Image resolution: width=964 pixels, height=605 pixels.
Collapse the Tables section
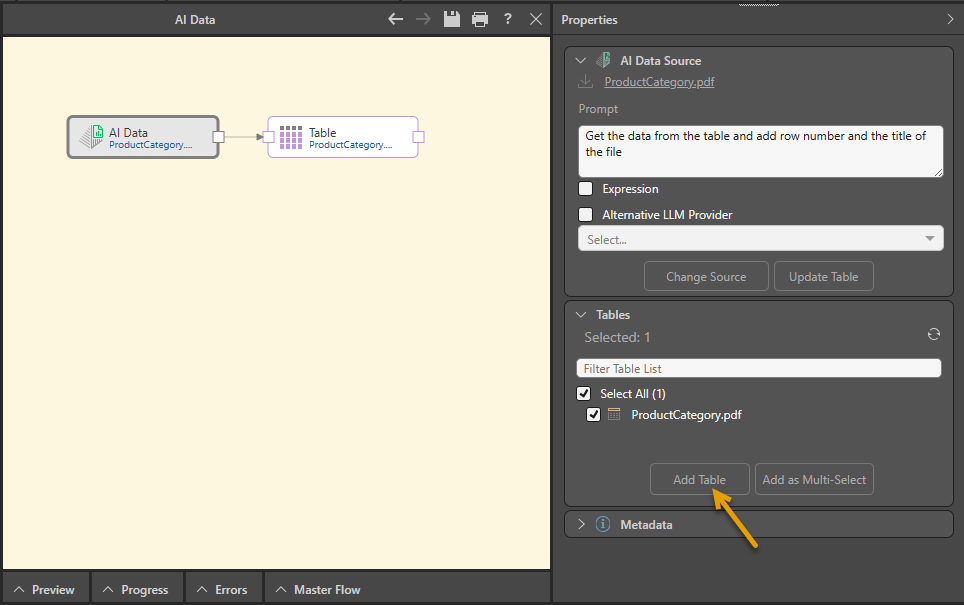[x=582, y=315]
